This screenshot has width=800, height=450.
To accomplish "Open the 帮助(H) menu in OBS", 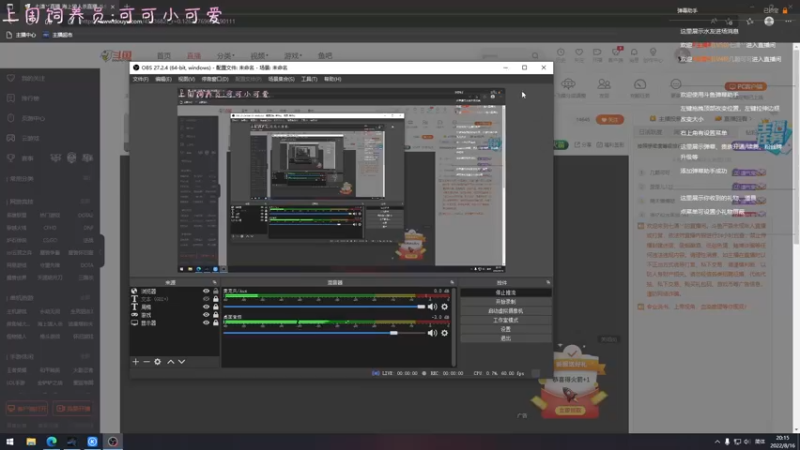I will tap(332, 79).
